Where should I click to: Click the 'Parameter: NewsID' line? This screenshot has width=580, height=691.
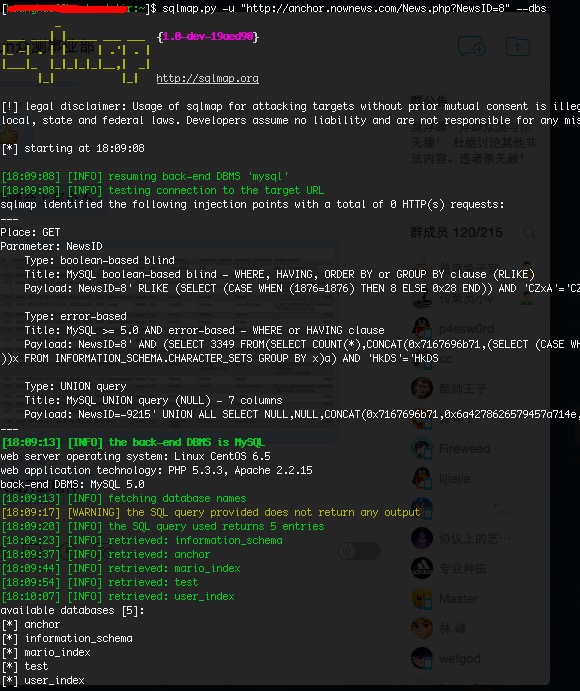click(51, 246)
